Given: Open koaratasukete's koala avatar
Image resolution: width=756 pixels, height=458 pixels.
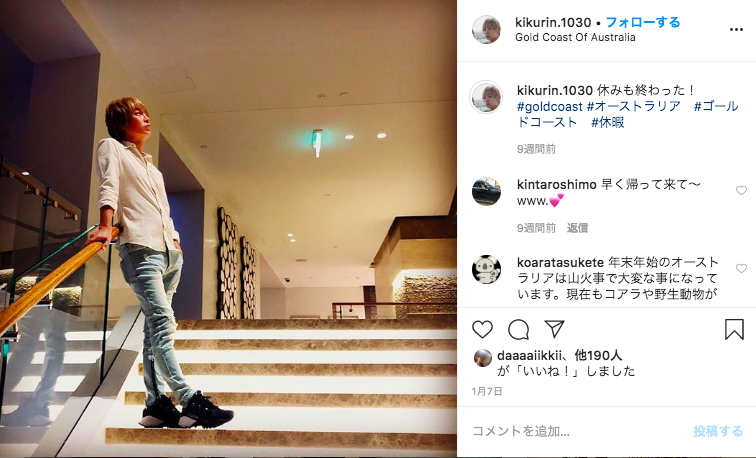Looking at the screenshot, I should [x=486, y=269].
